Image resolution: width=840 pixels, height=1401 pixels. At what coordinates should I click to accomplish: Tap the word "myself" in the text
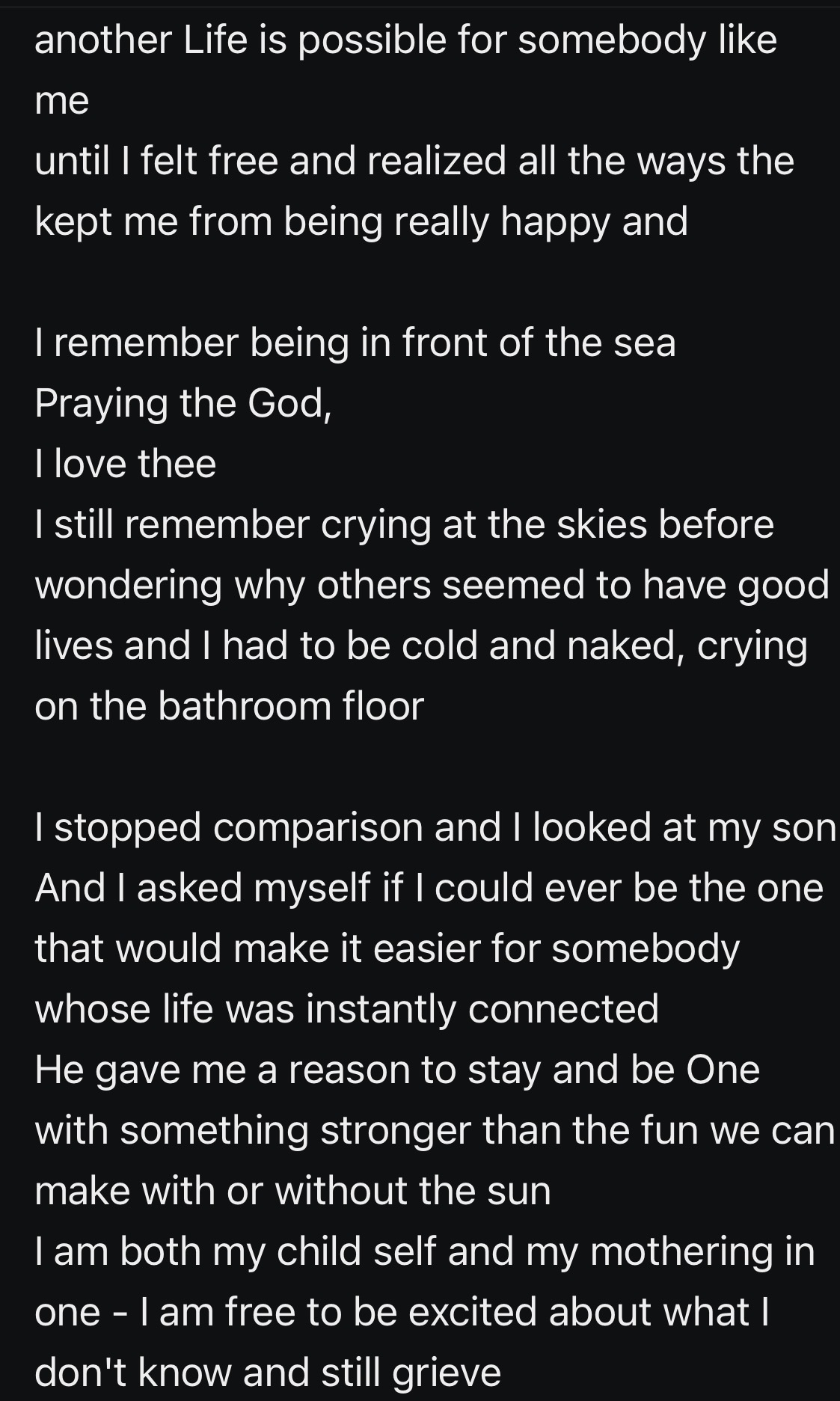tap(311, 889)
